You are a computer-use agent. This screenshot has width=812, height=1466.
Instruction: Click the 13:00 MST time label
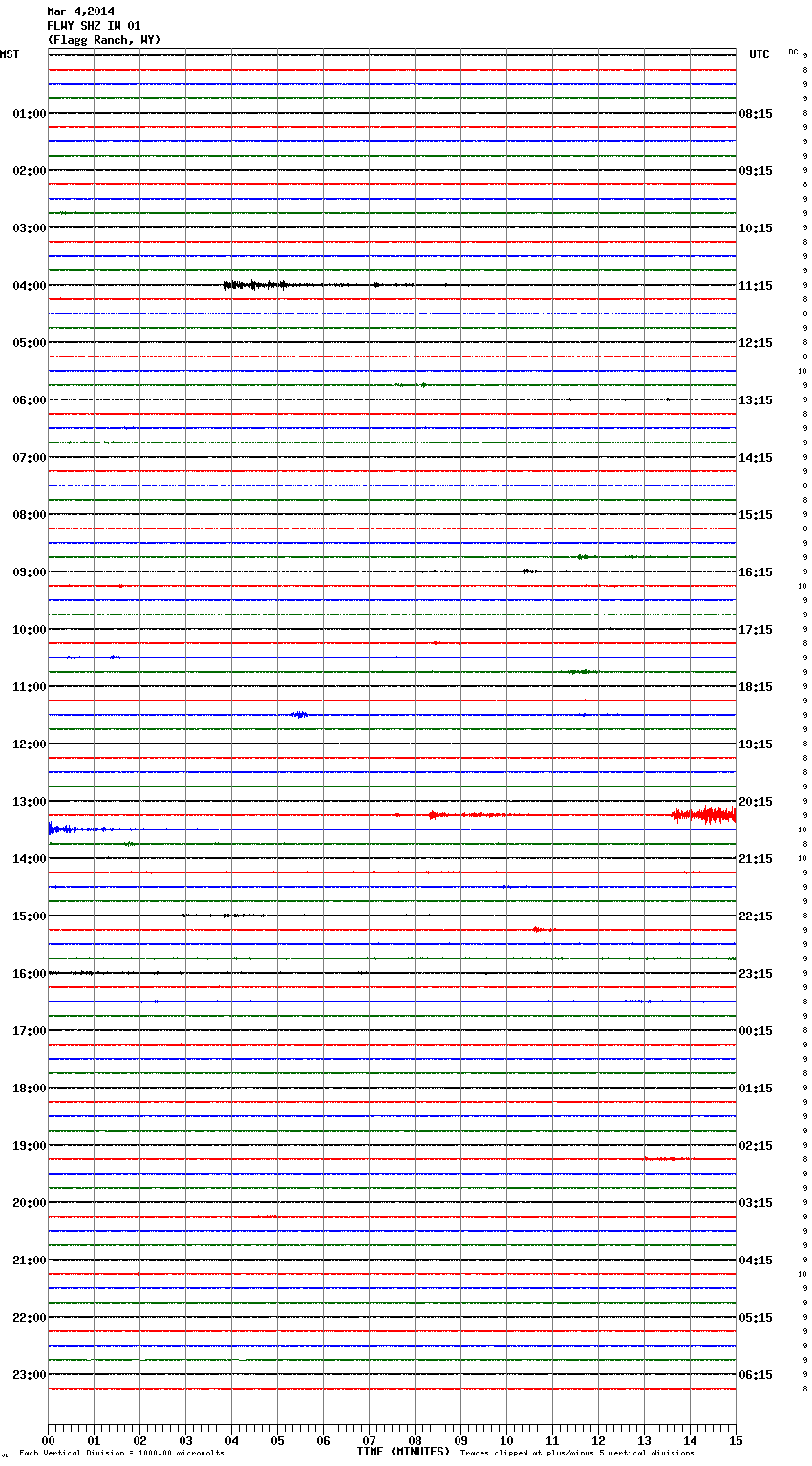(x=29, y=802)
